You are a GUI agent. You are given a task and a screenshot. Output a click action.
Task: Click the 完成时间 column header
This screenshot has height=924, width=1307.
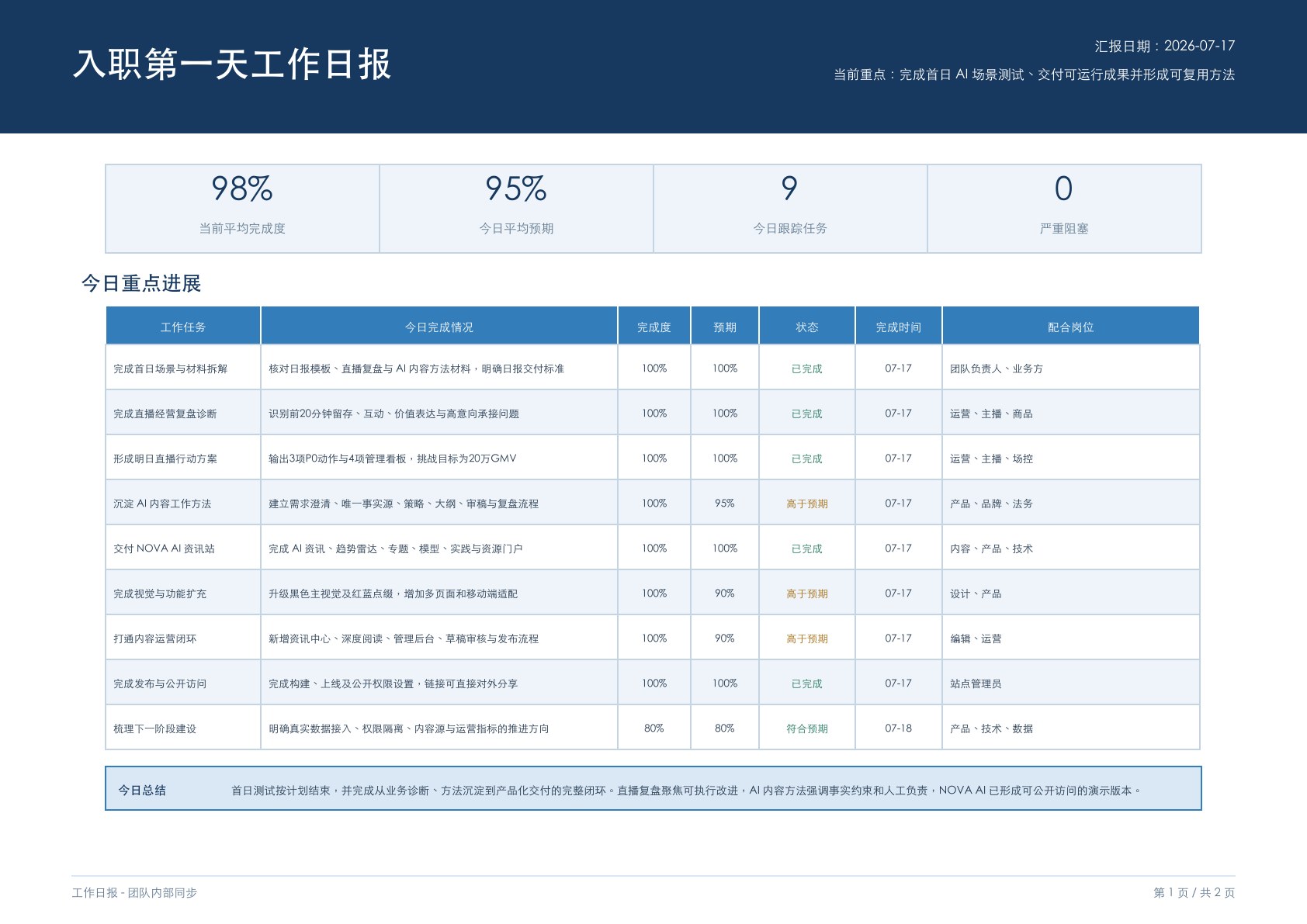click(899, 326)
